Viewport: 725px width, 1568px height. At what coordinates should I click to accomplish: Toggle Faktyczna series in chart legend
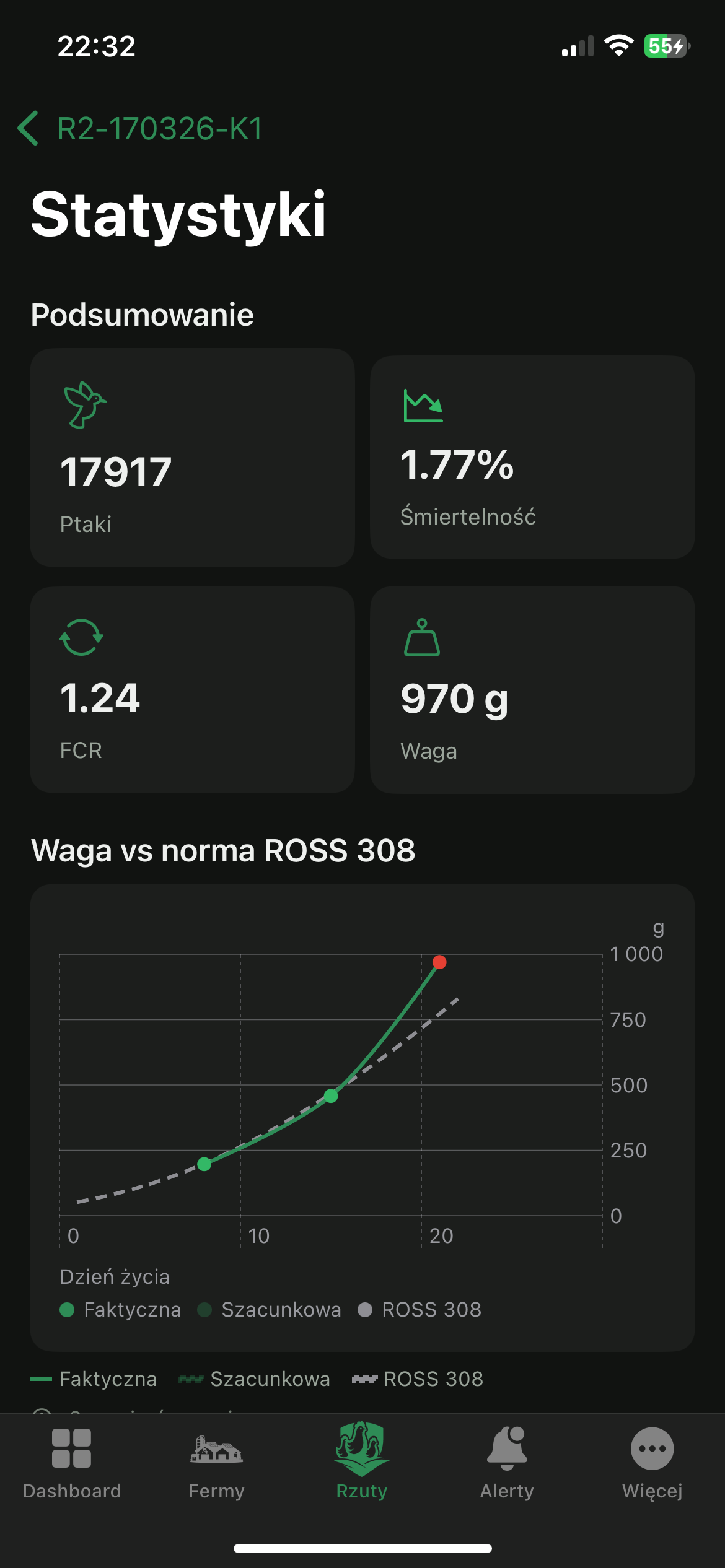[120, 1309]
